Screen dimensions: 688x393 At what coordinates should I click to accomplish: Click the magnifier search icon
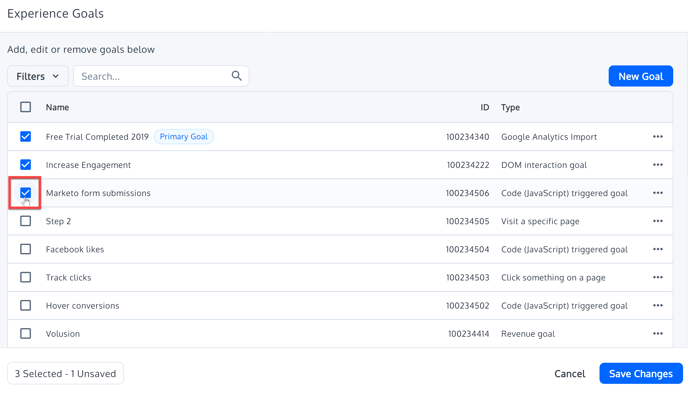236,76
